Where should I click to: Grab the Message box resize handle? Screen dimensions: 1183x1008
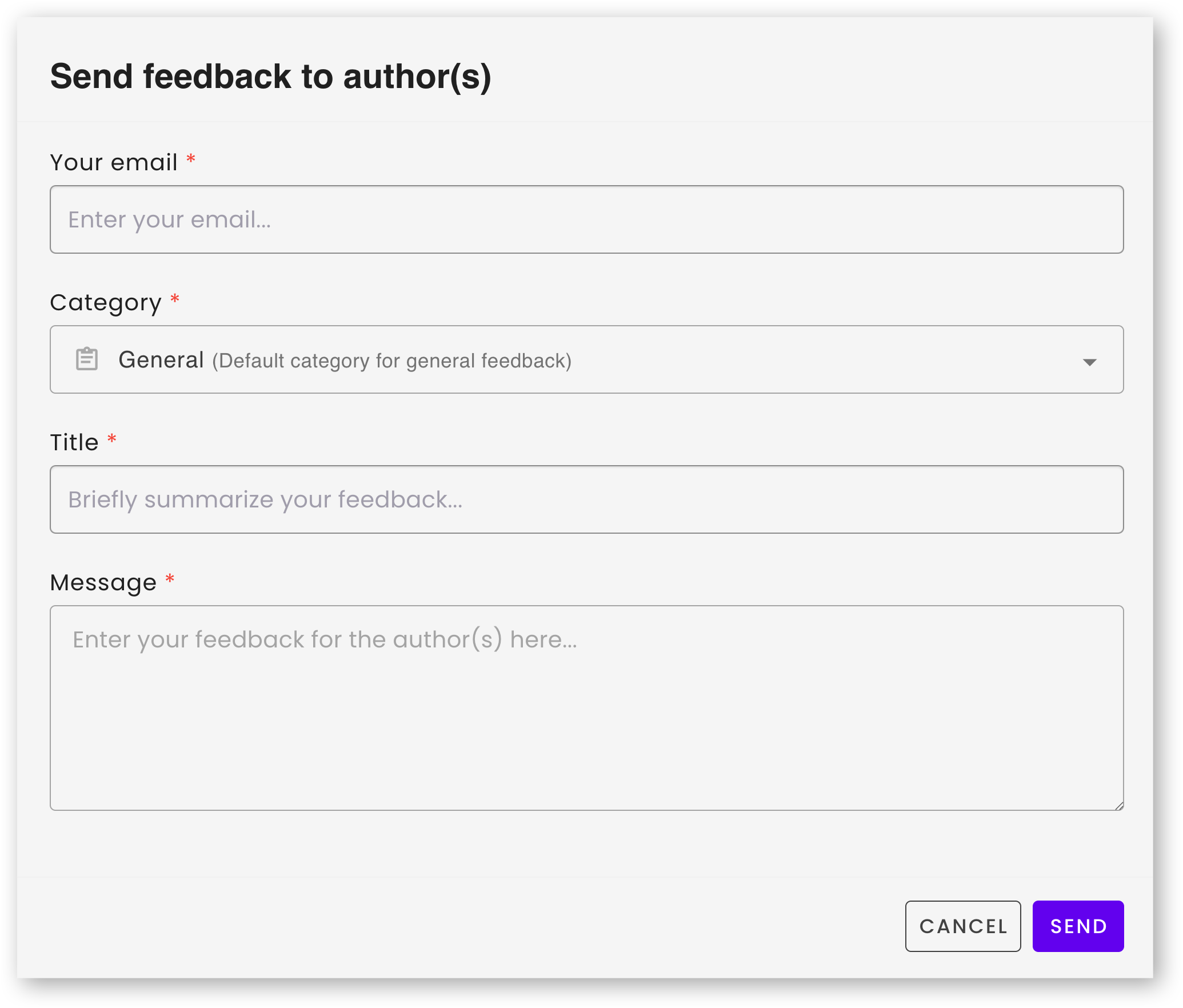(1118, 805)
